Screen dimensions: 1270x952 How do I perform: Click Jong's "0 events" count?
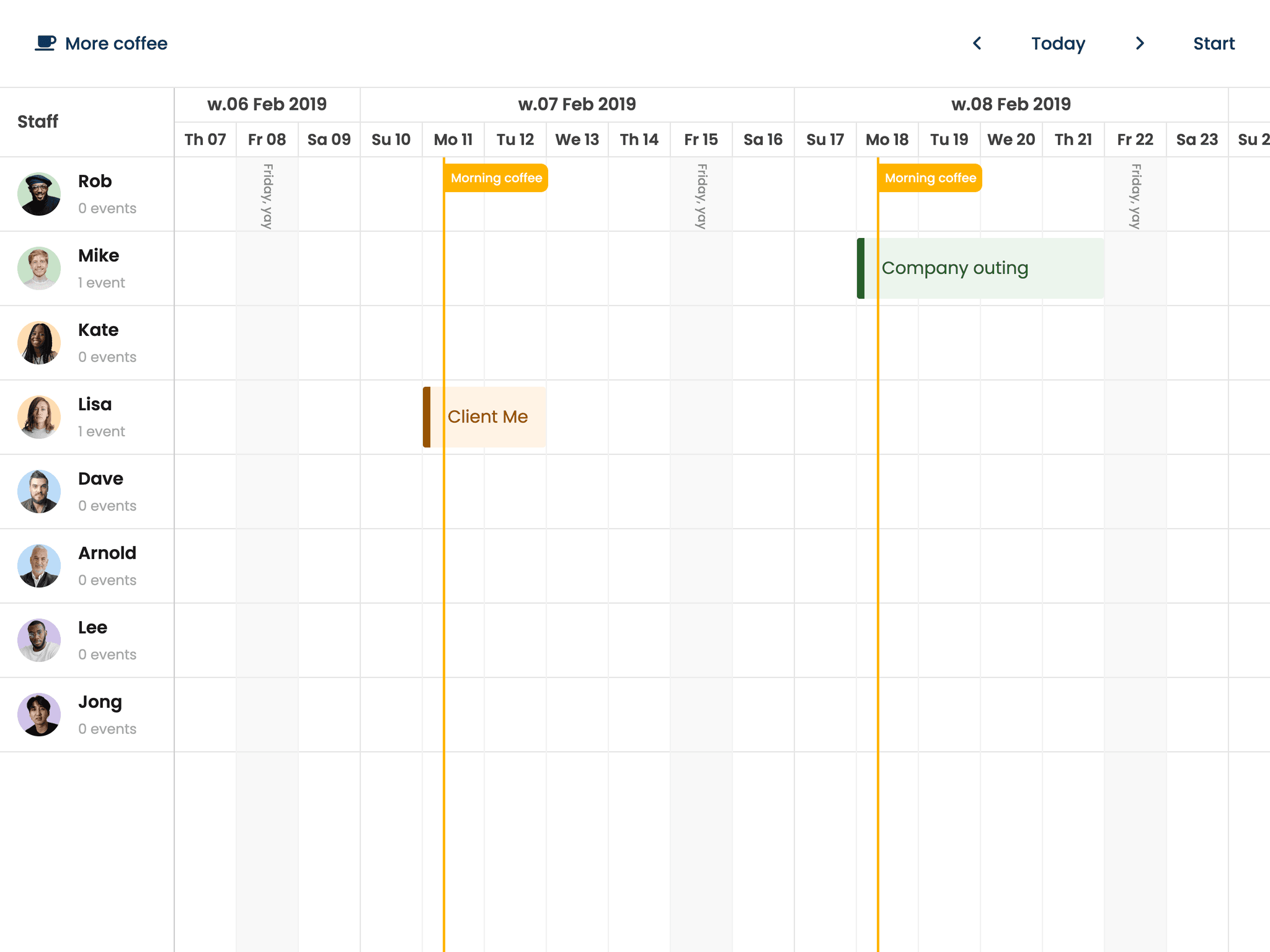(107, 729)
